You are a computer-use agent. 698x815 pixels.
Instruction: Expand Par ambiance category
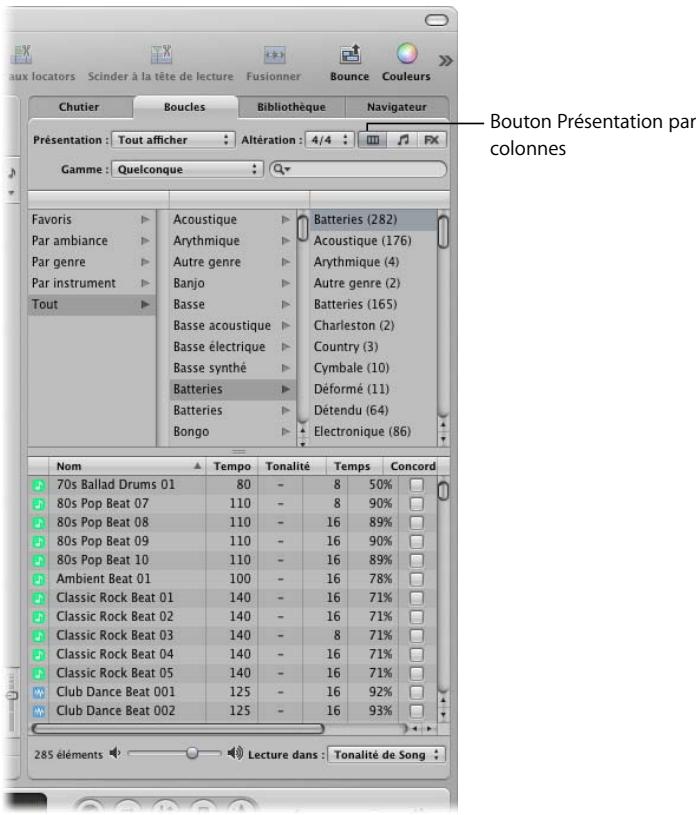point(145,241)
